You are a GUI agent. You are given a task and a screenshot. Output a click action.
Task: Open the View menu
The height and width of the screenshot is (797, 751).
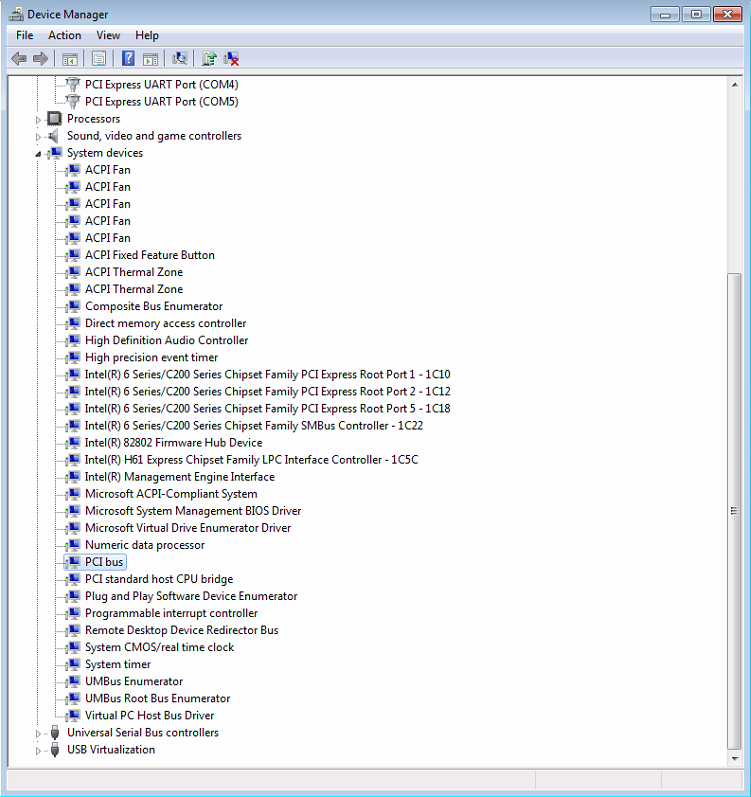(108, 36)
